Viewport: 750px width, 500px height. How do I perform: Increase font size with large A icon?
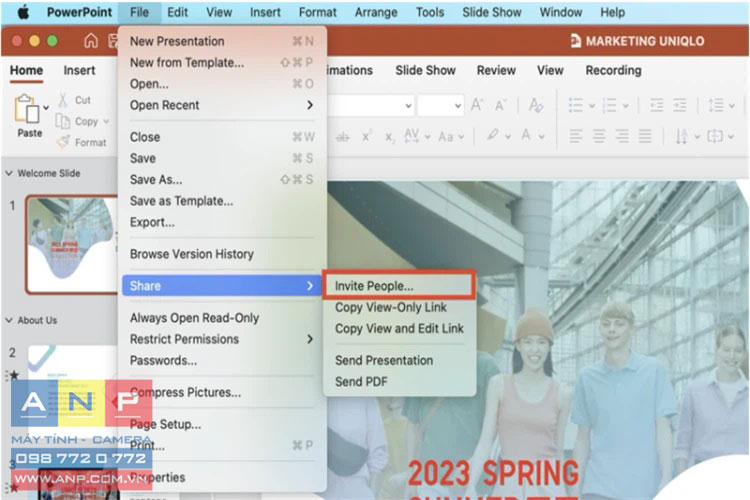point(477,105)
